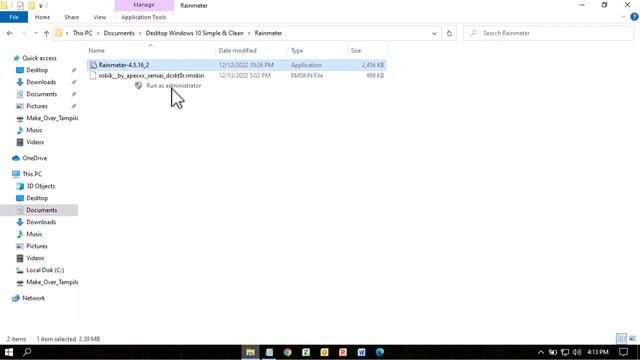
Task: Select This PC in navigation pane
Action: pos(32,174)
